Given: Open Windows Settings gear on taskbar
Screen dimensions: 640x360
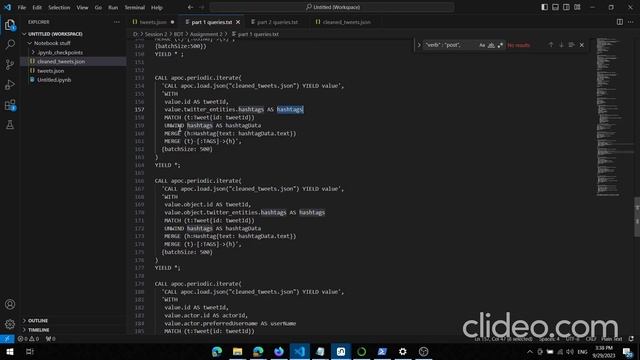Looking at the screenshot, I should (403, 351).
